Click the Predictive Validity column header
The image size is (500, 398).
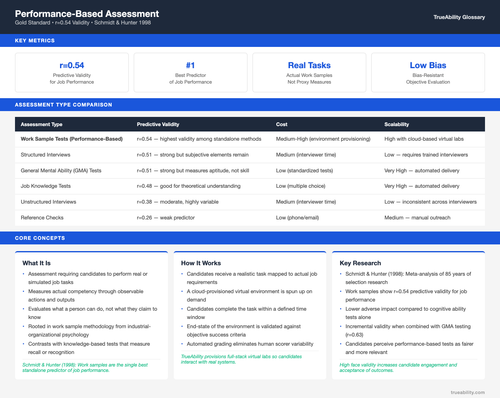click(x=158, y=124)
